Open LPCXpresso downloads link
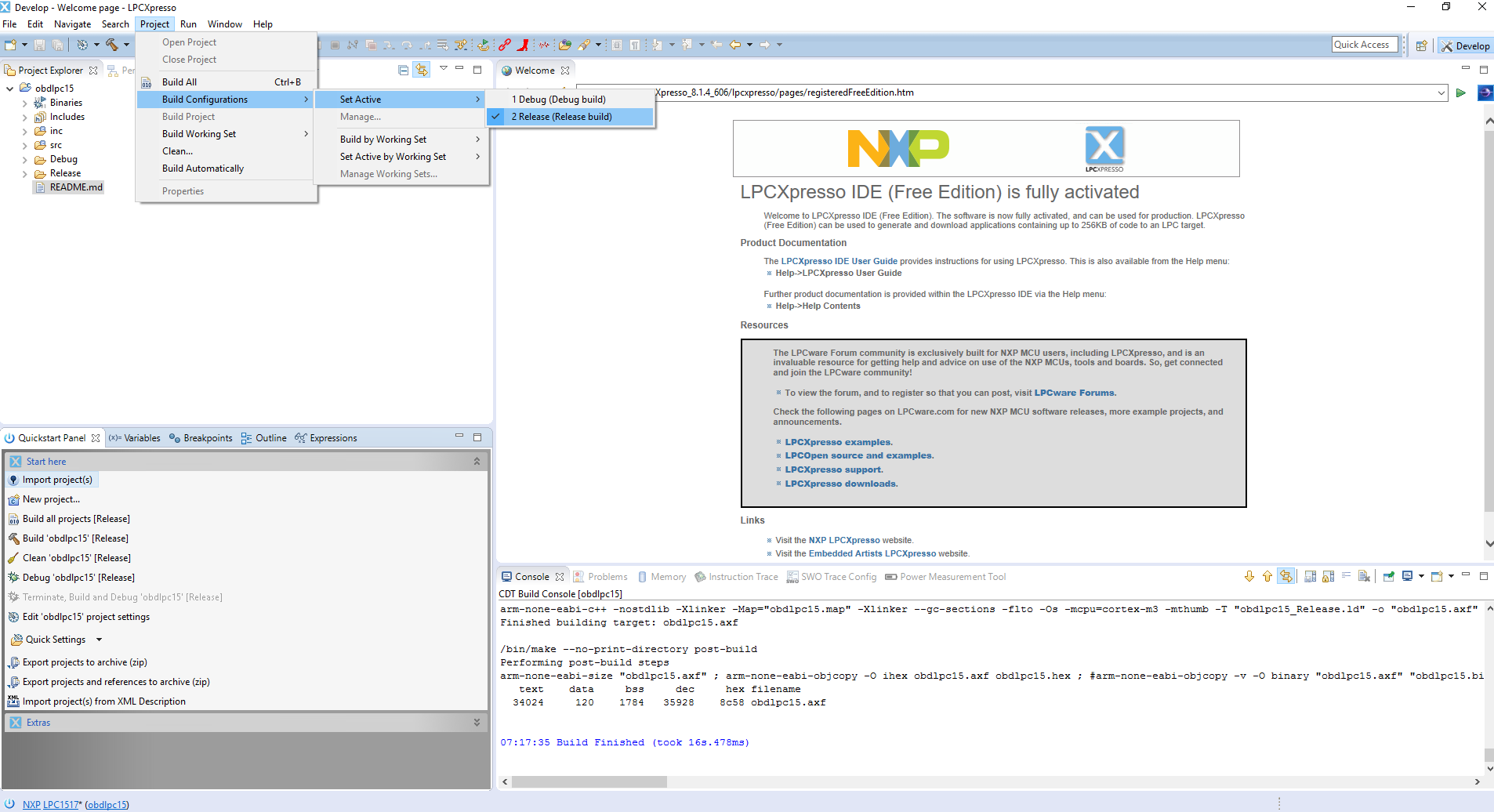The image size is (1494, 812). pos(840,484)
